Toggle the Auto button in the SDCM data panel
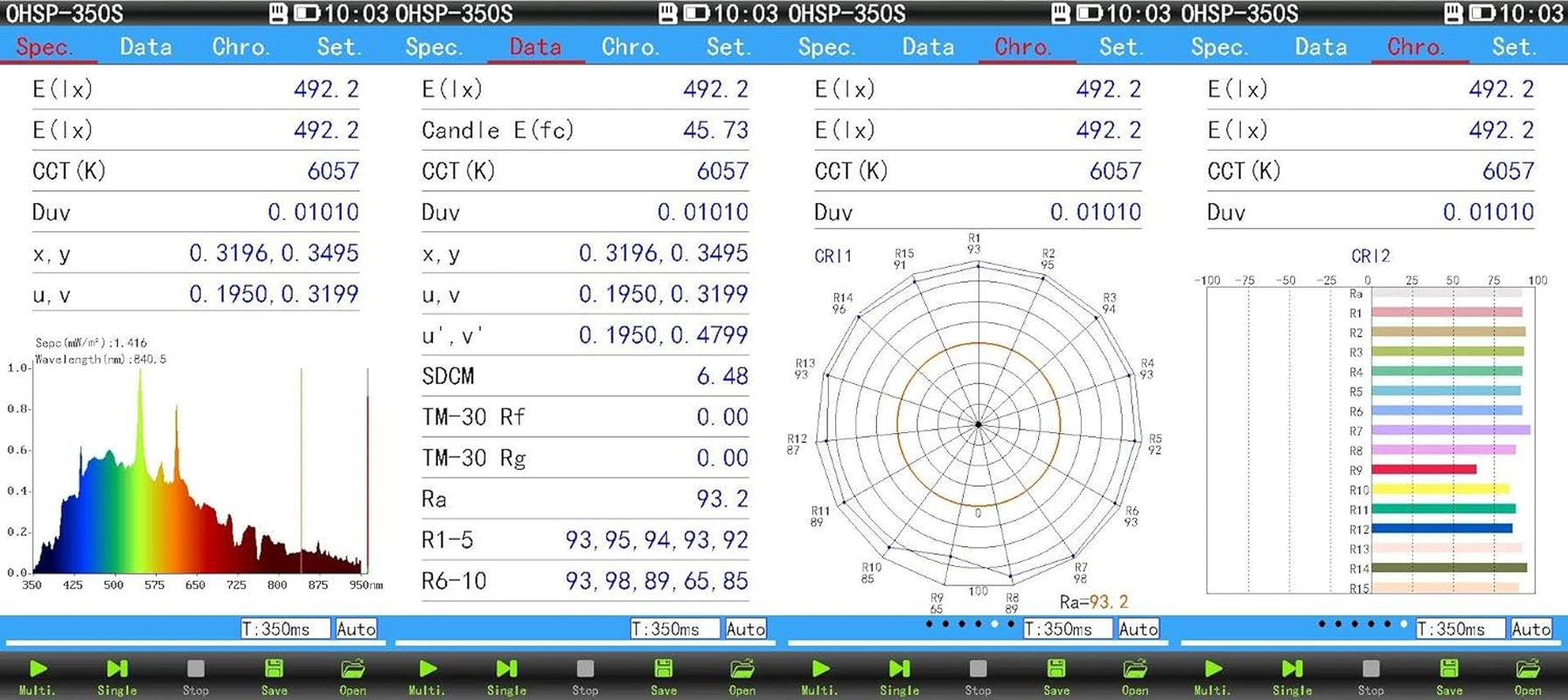The image size is (1568, 700). click(745, 628)
